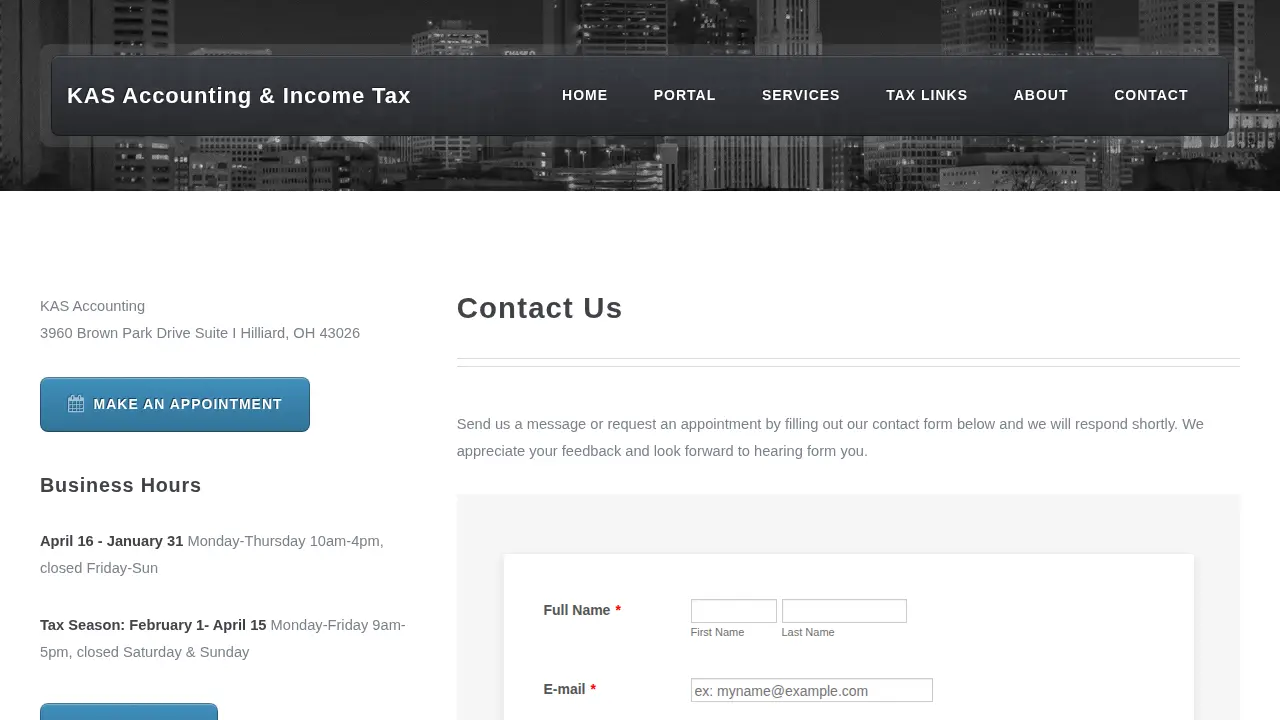Screen dimensions: 1280x720
Task: Open the Services menu item
Action: coord(801,95)
